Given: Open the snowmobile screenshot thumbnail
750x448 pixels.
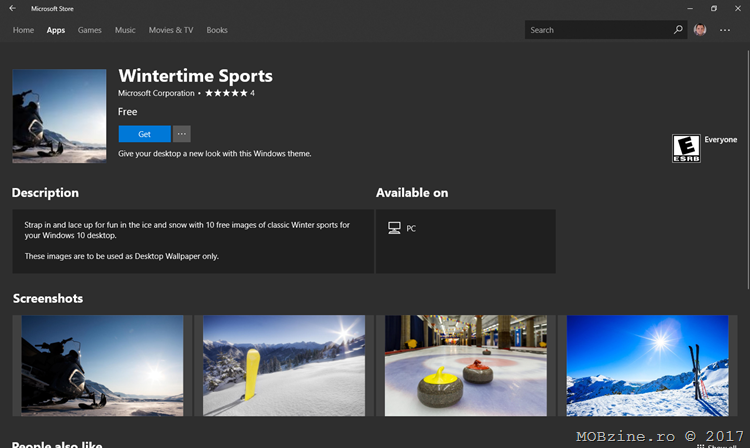Looking at the screenshot, I should point(102,365).
